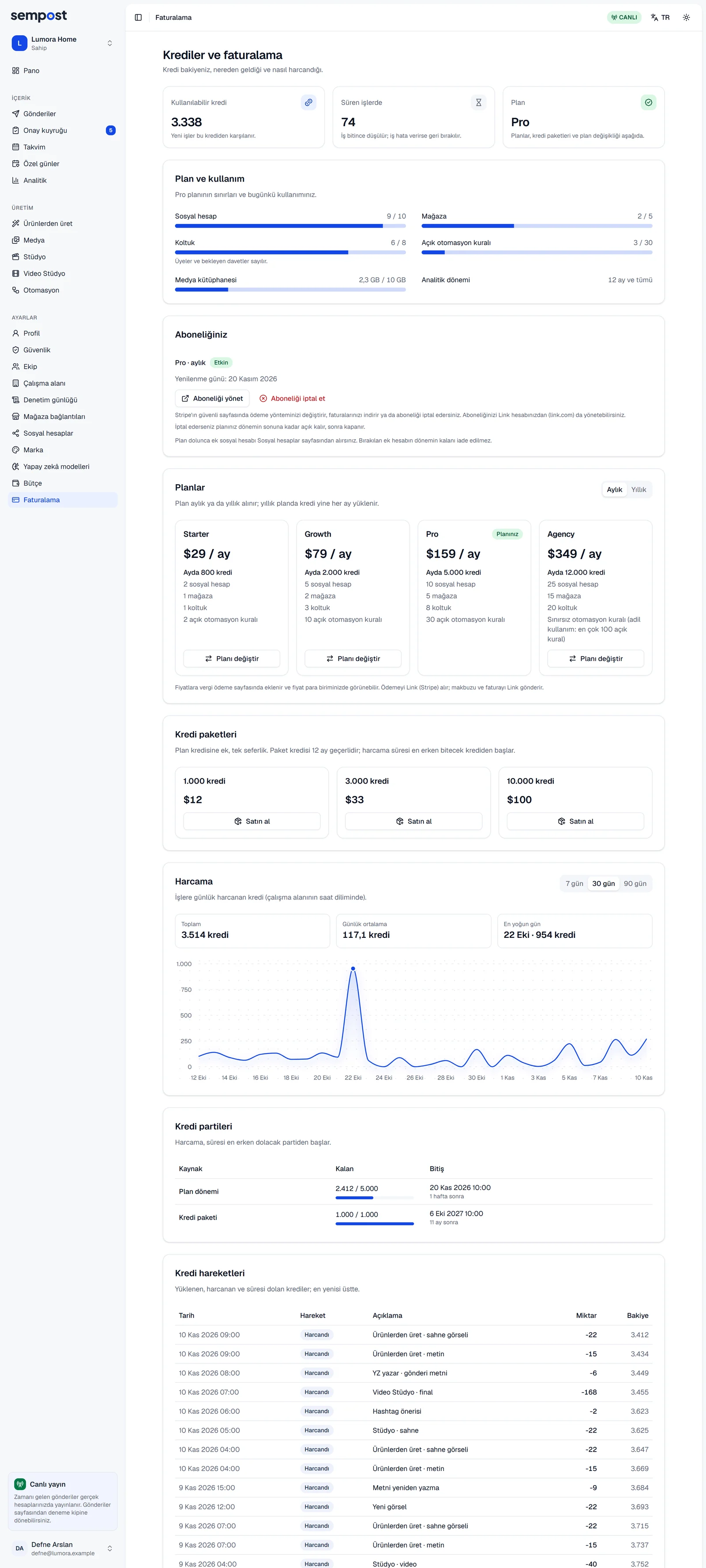This screenshot has width=706, height=1568.
Task: Click the Analitik chart icon
Action: (x=16, y=180)
